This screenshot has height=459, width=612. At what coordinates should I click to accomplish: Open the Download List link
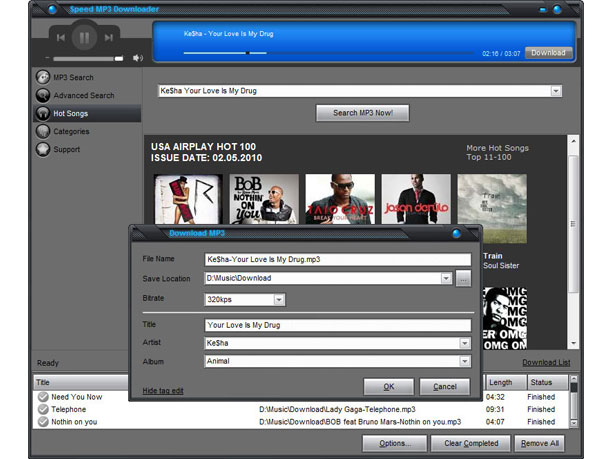tap(546, 363)
